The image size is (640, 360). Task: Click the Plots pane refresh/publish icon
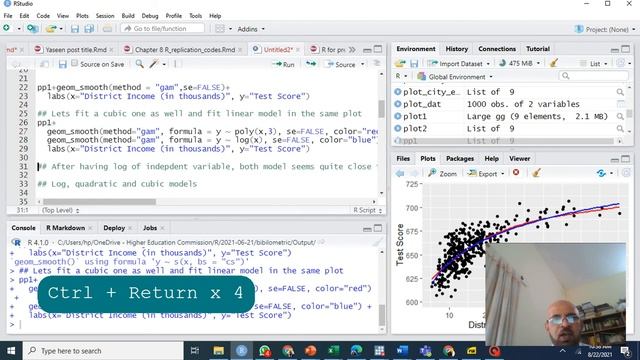point(601,173)
